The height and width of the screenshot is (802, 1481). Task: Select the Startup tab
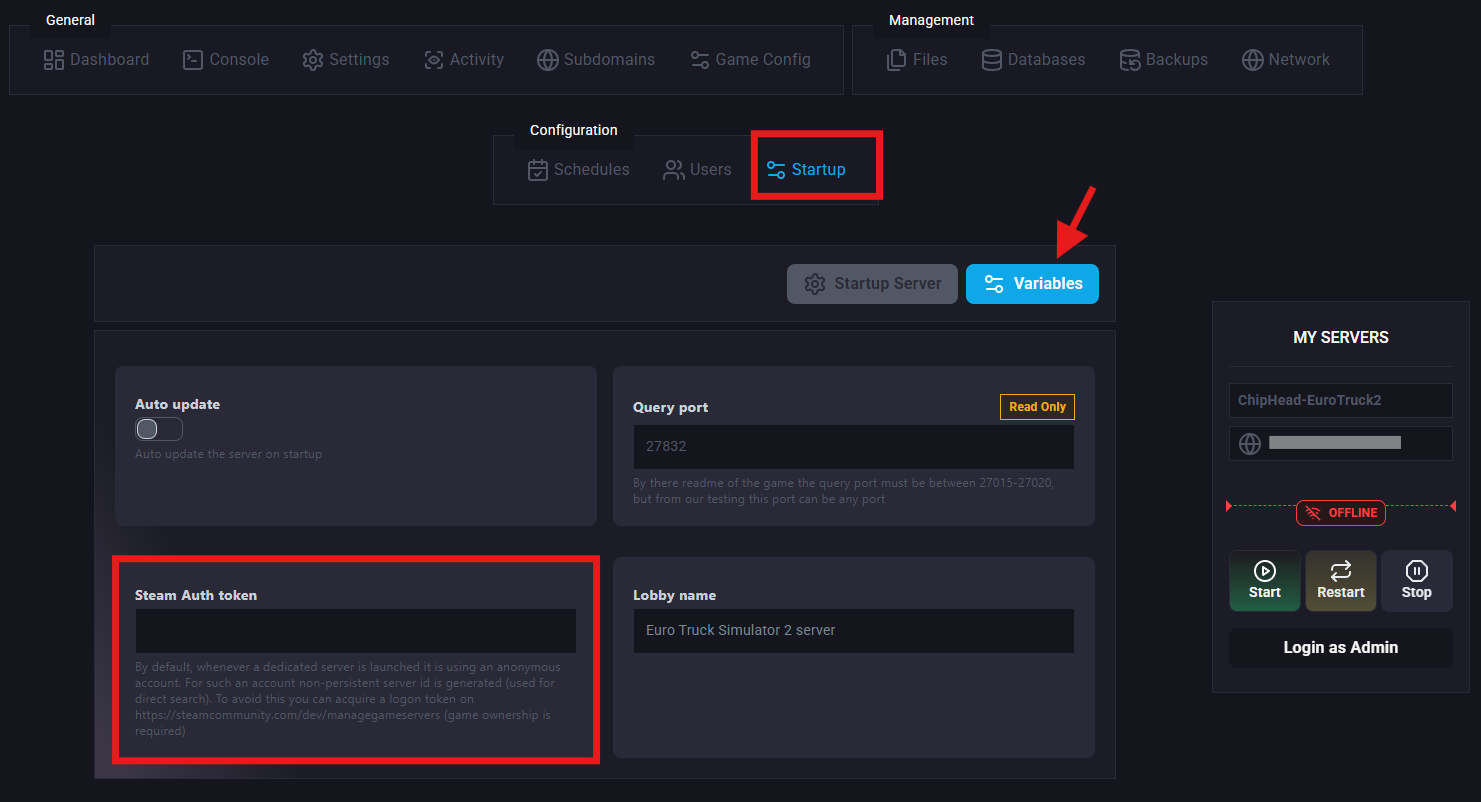click(806, 170)
